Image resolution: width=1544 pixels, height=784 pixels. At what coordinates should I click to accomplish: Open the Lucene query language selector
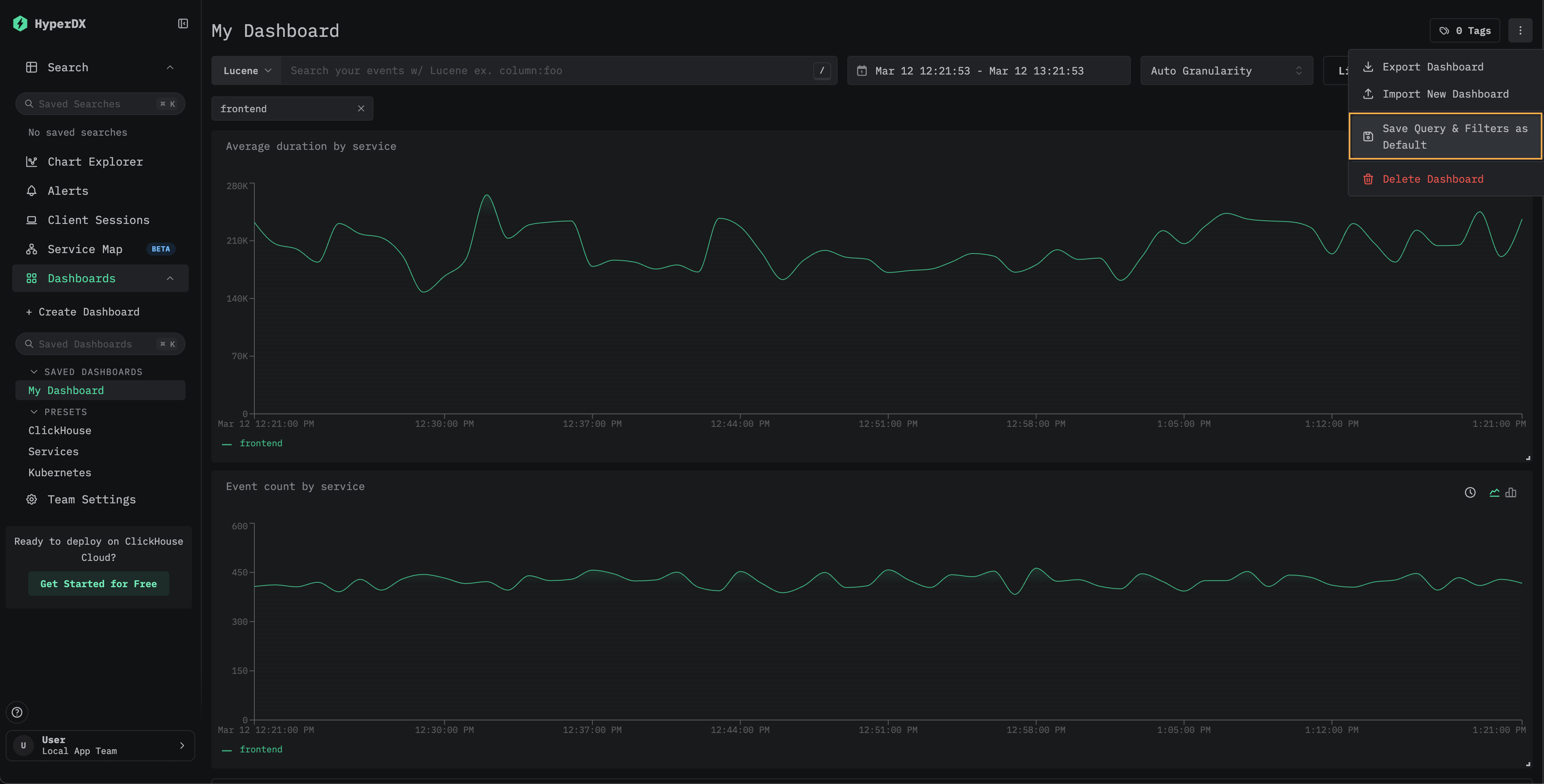[246, 70]
